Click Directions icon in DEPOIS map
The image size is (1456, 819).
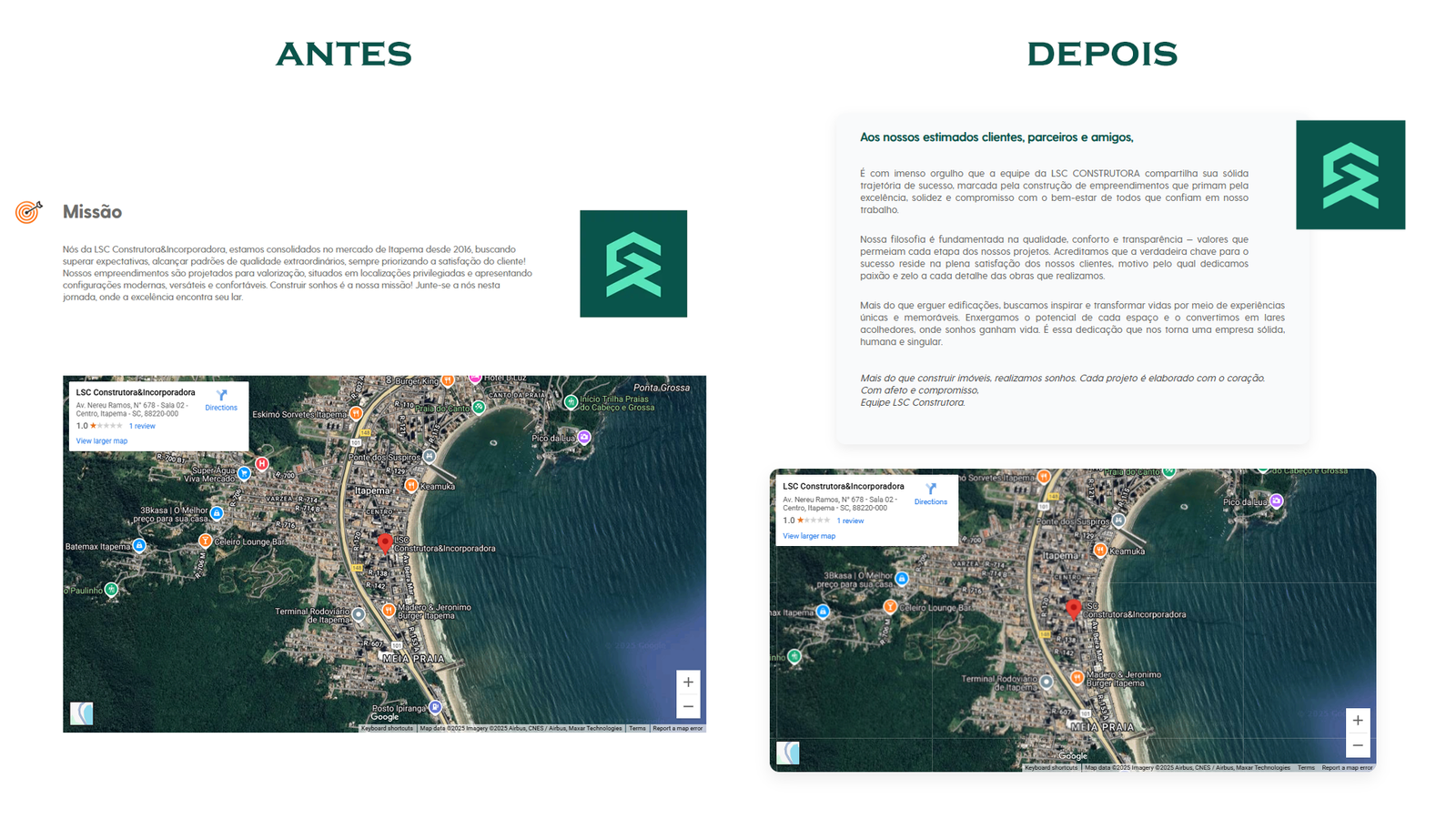[x=931, y=490]
